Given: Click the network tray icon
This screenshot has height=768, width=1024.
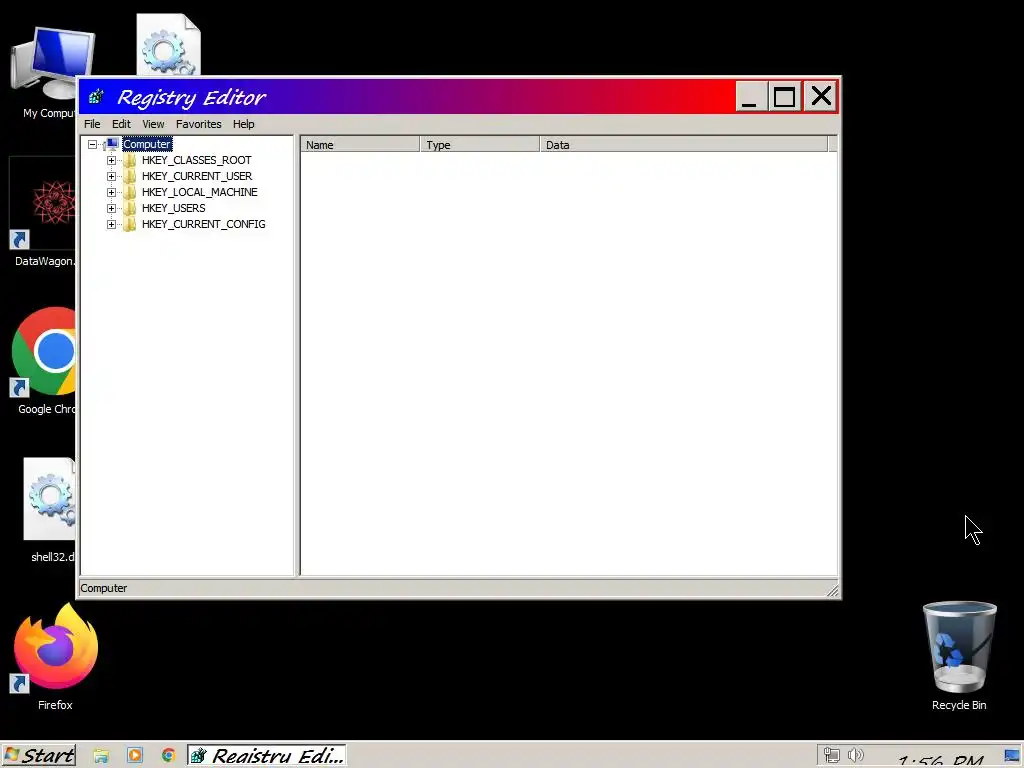Looking at the screenshot, I should click(831, 756).
